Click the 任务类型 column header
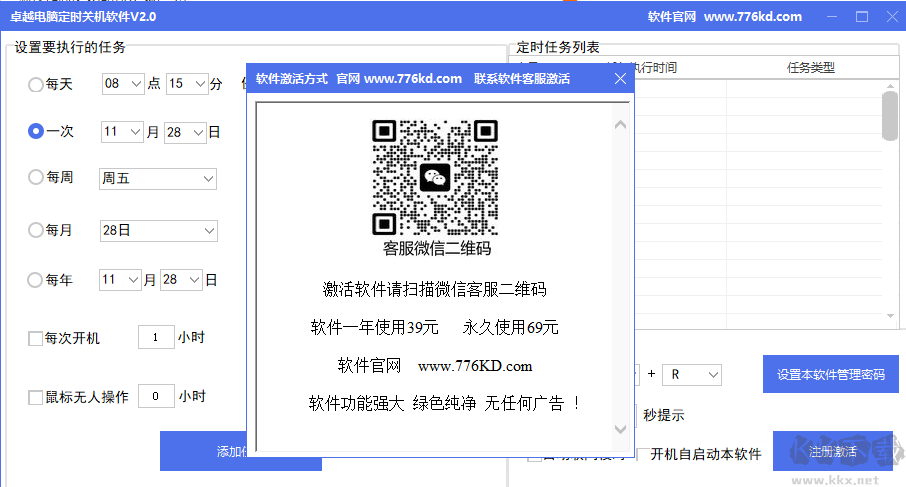Image resolution: width=906 pixels, height=487 pixels. click(x=811, y=68)
